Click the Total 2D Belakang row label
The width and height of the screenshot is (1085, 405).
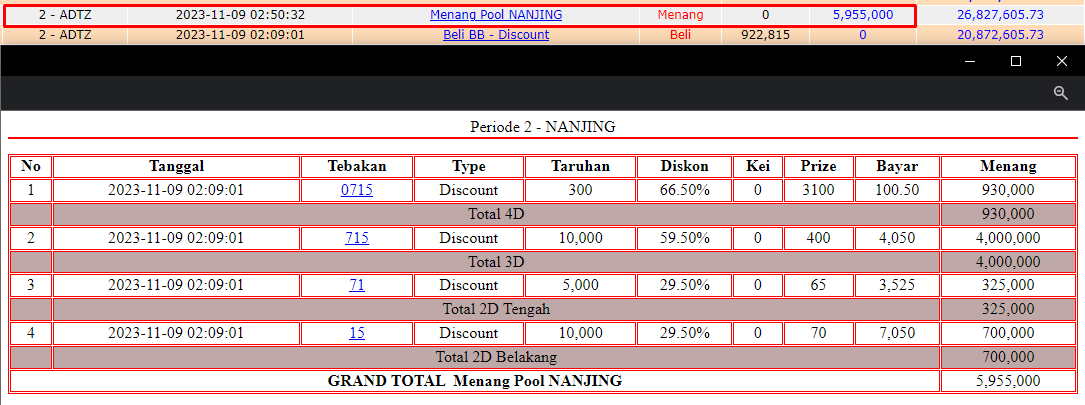(x=496, y=357)
